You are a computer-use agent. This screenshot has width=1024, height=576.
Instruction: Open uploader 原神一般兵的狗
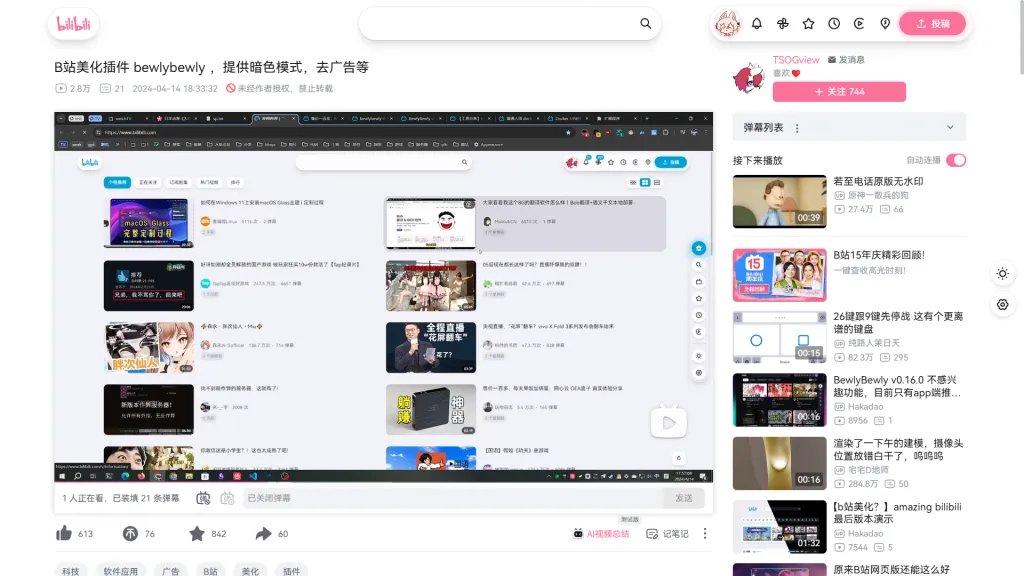pyautogui.click(x=877, y=195)
